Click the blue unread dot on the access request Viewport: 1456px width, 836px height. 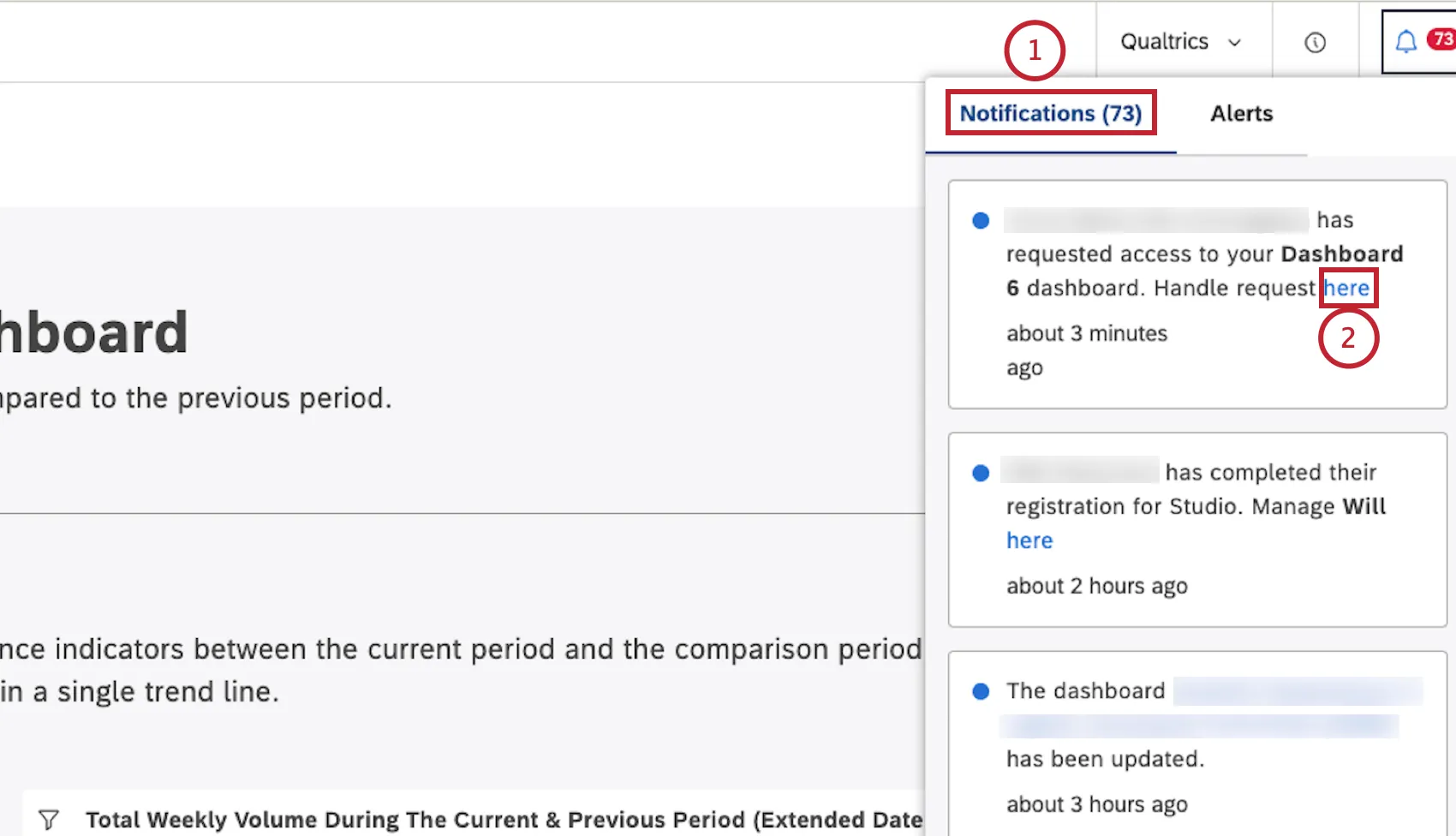click(x=980, y=220)
